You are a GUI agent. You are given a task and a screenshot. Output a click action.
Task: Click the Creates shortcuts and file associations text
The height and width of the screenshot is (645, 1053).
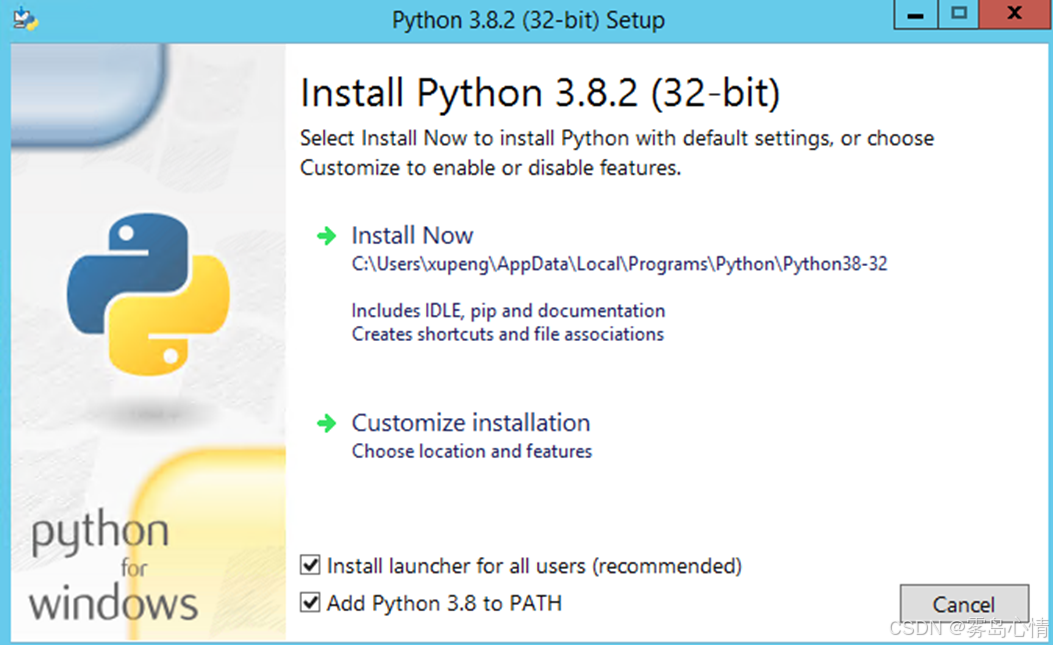click(507, 334)
